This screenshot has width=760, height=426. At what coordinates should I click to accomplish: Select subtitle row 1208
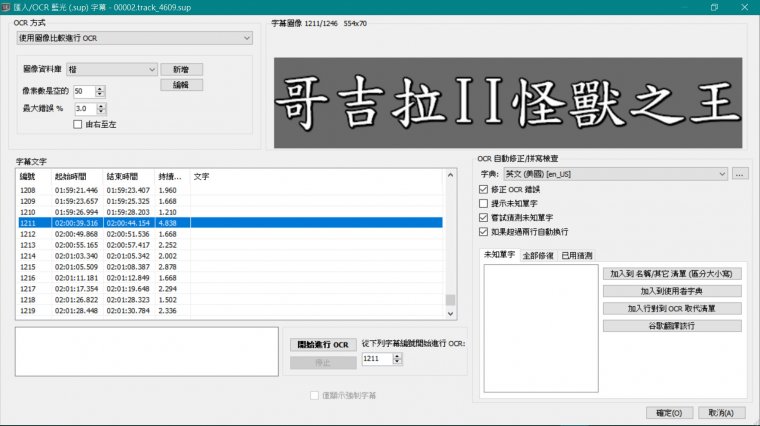coord(230,190)
